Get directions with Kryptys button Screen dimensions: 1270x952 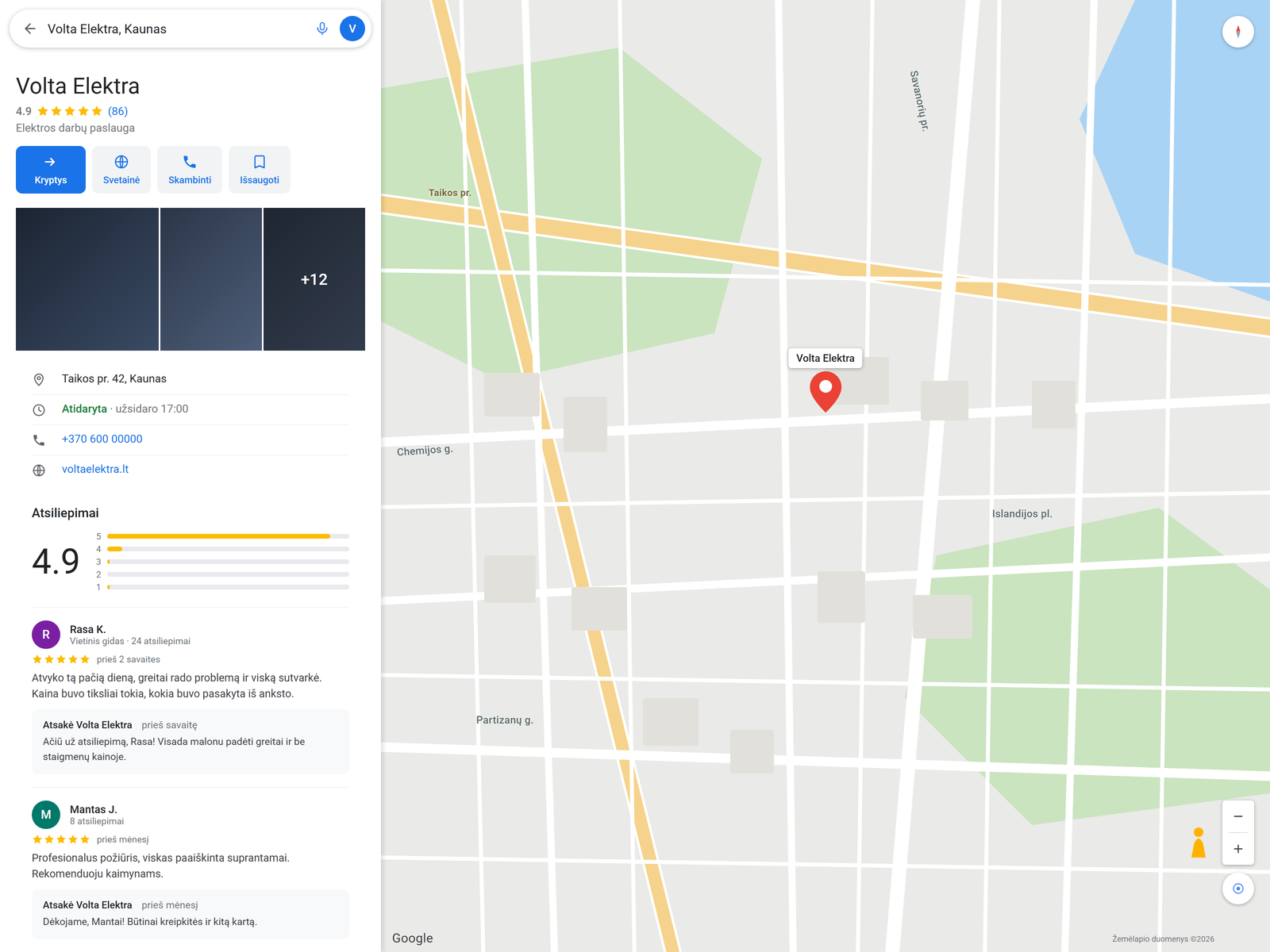pyautogui.click(x=51, y=170)
